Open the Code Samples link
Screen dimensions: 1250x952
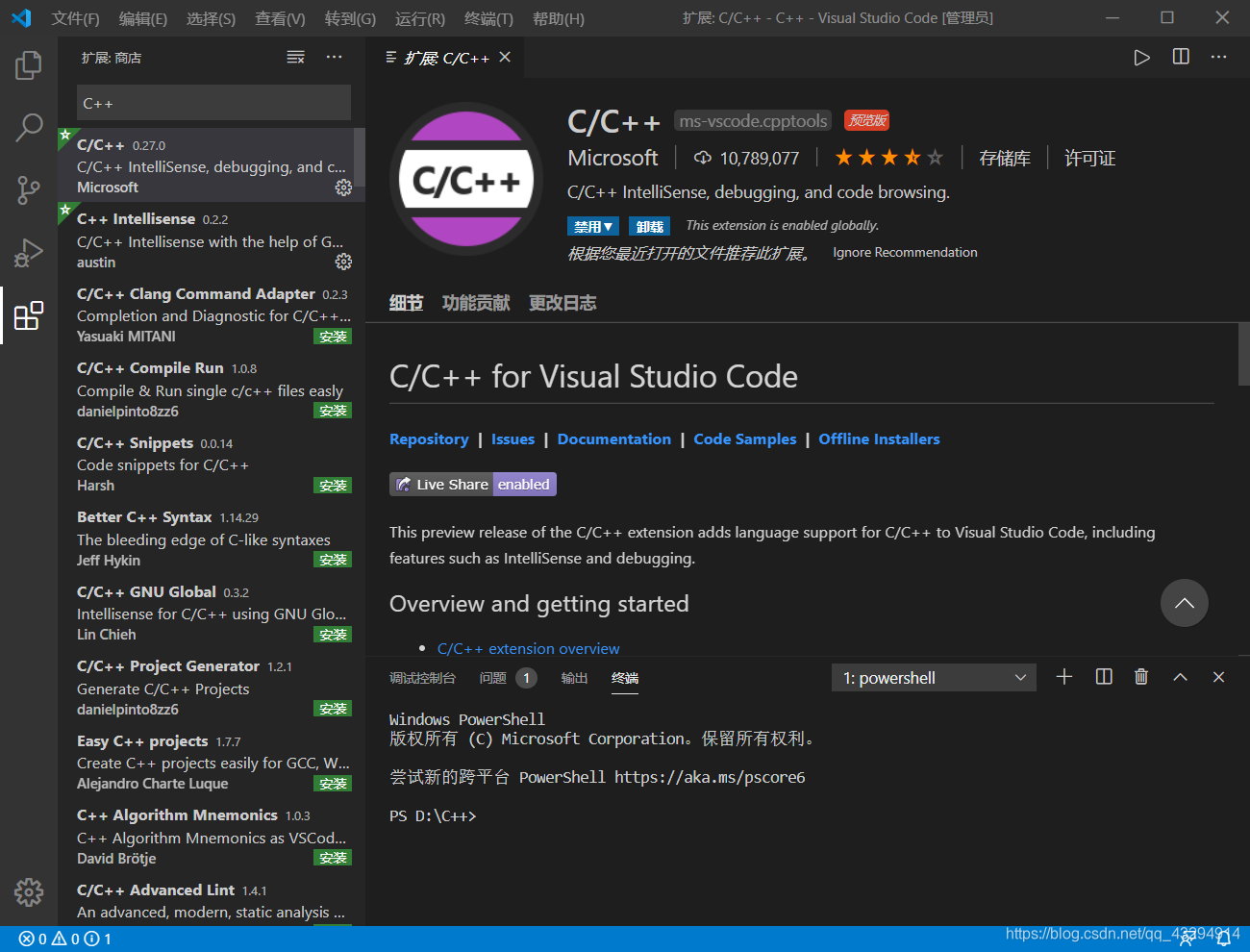pyautogui.click(x=745, y=438)
